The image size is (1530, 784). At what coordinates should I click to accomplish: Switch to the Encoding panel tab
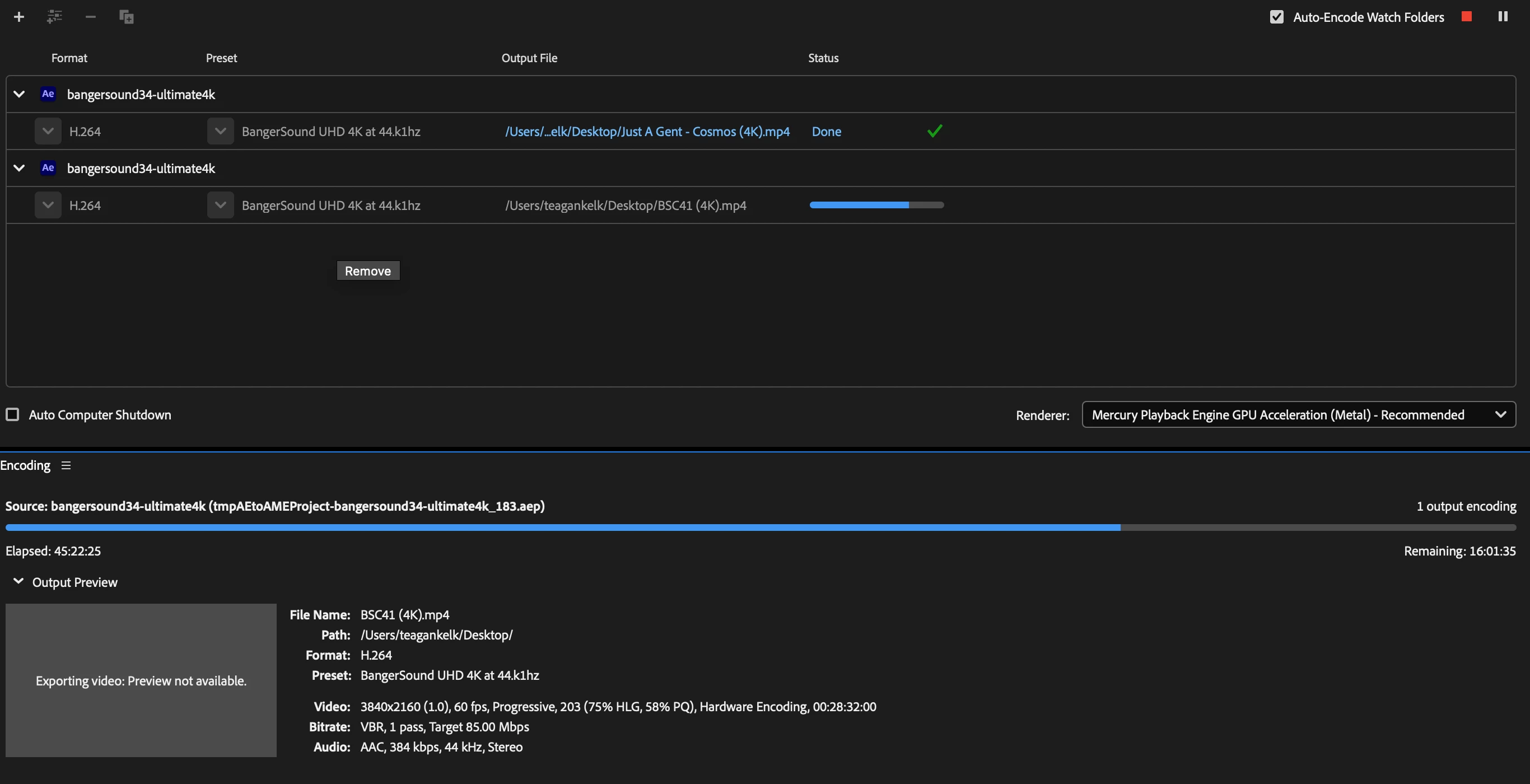tap(26, 466)
